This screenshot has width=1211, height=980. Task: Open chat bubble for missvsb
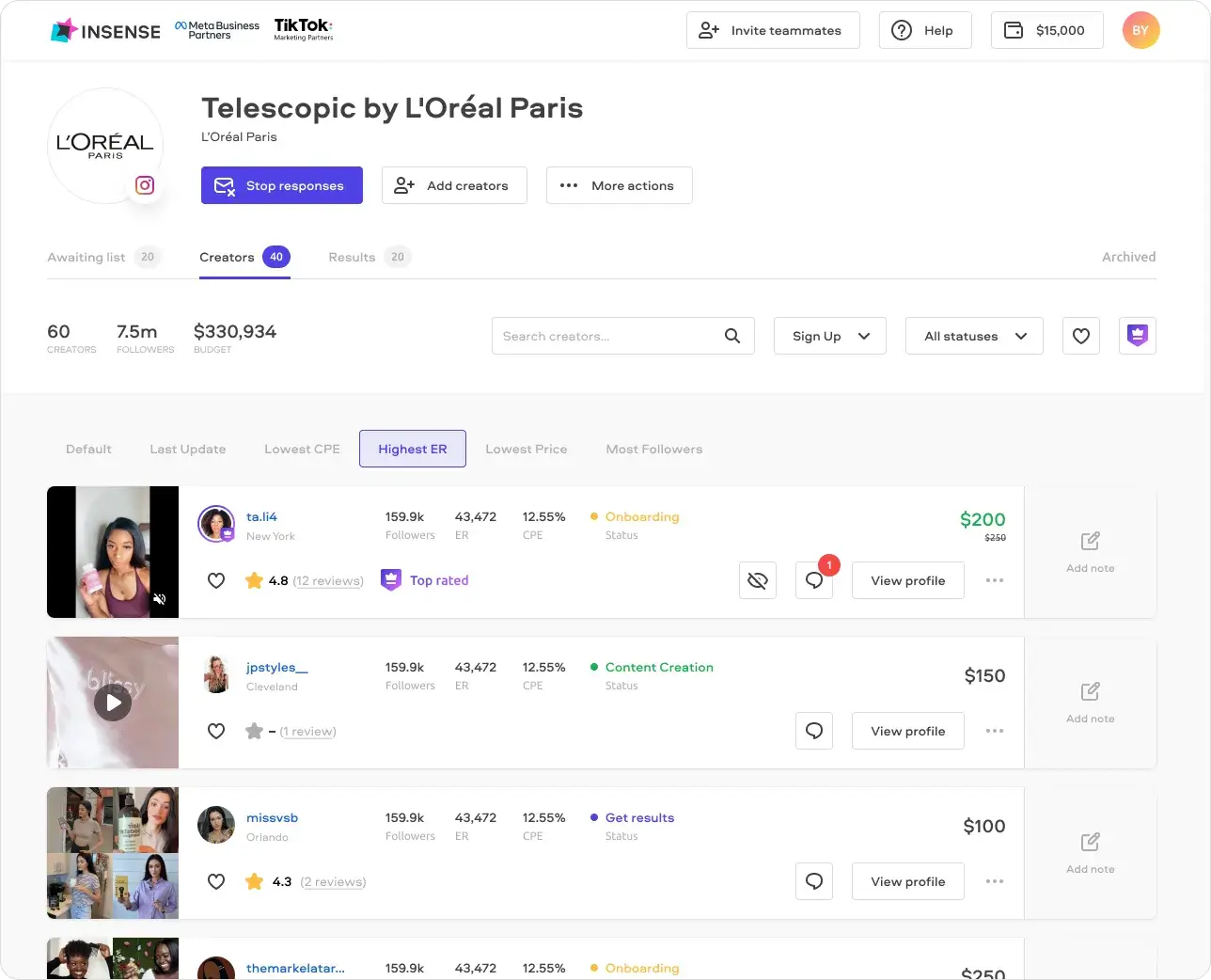click(814, 881)
